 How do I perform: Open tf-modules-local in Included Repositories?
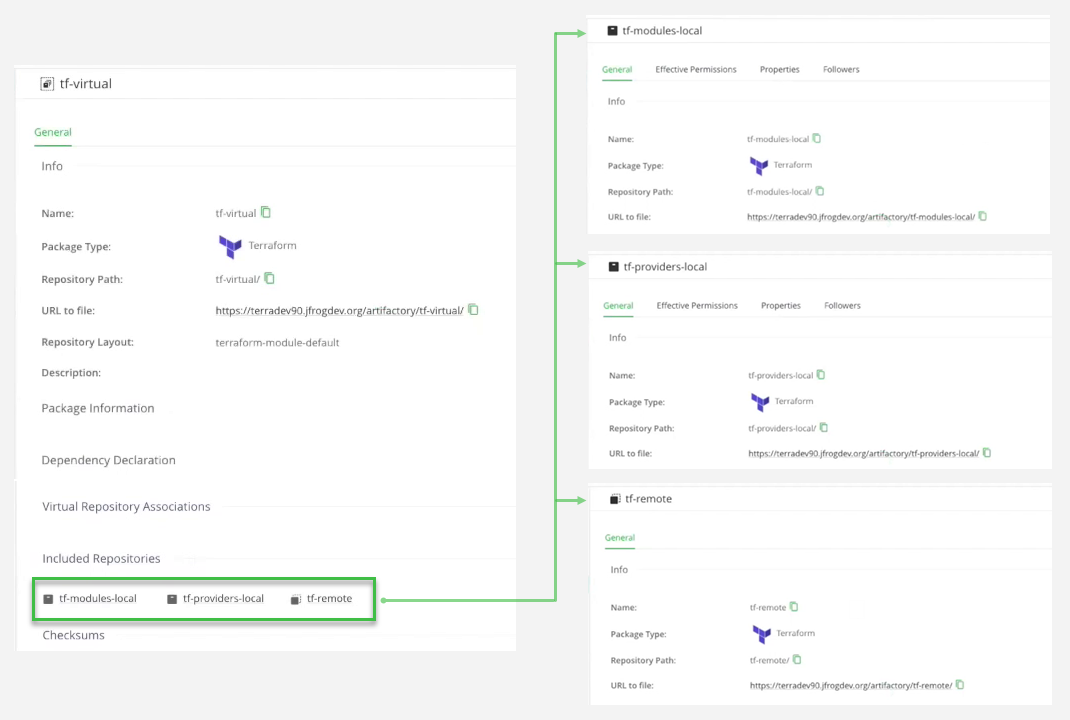click(x=97, y=599)
